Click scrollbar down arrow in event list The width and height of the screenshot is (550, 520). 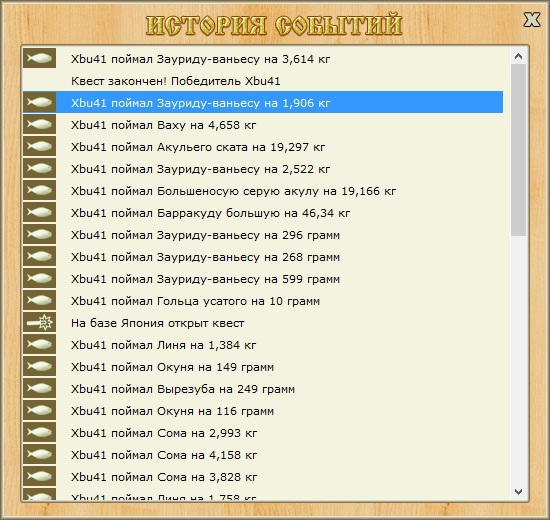[x=518, y=492]
